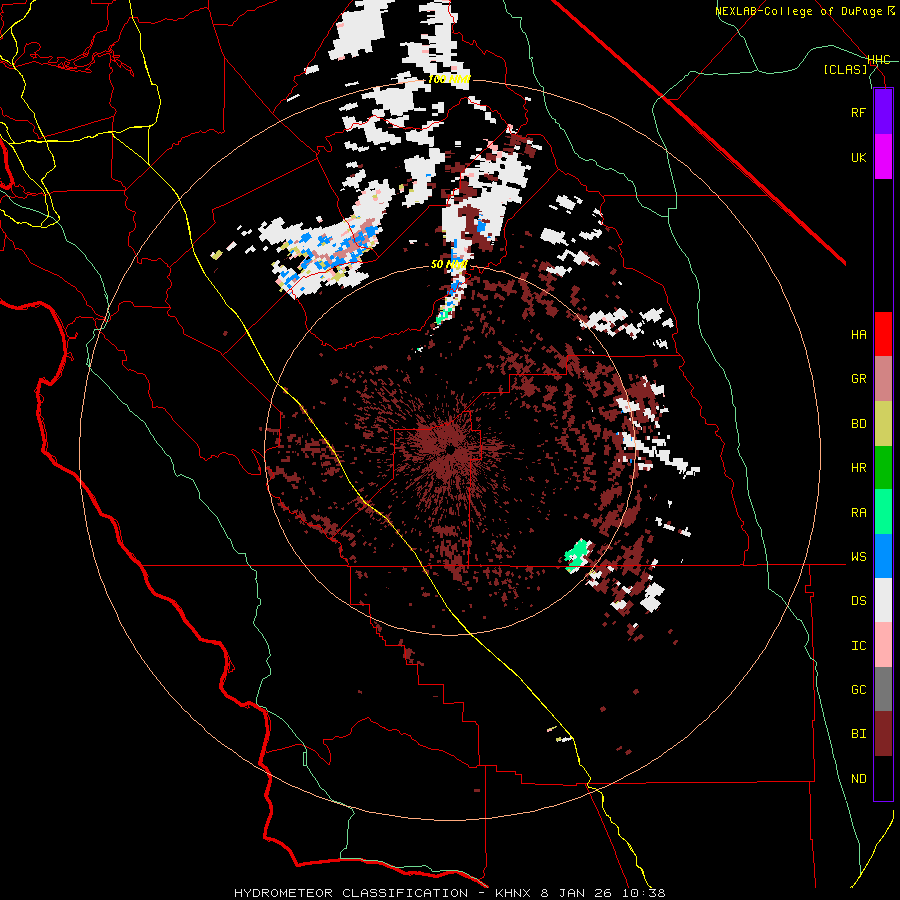Click the IC legend label

pyautogui.click(x=858, y=646)
